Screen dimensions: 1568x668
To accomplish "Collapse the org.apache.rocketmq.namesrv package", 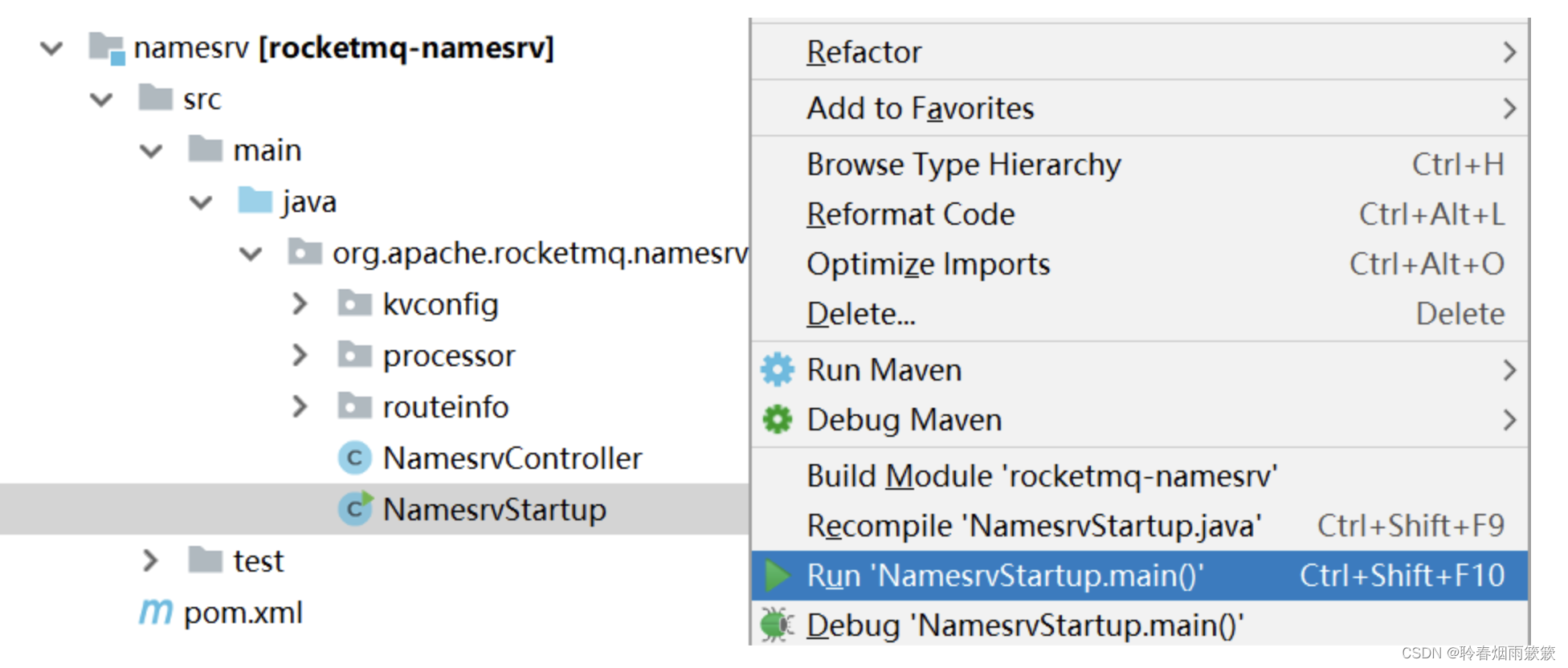I will pyautogui.click(x=251, y=254).
